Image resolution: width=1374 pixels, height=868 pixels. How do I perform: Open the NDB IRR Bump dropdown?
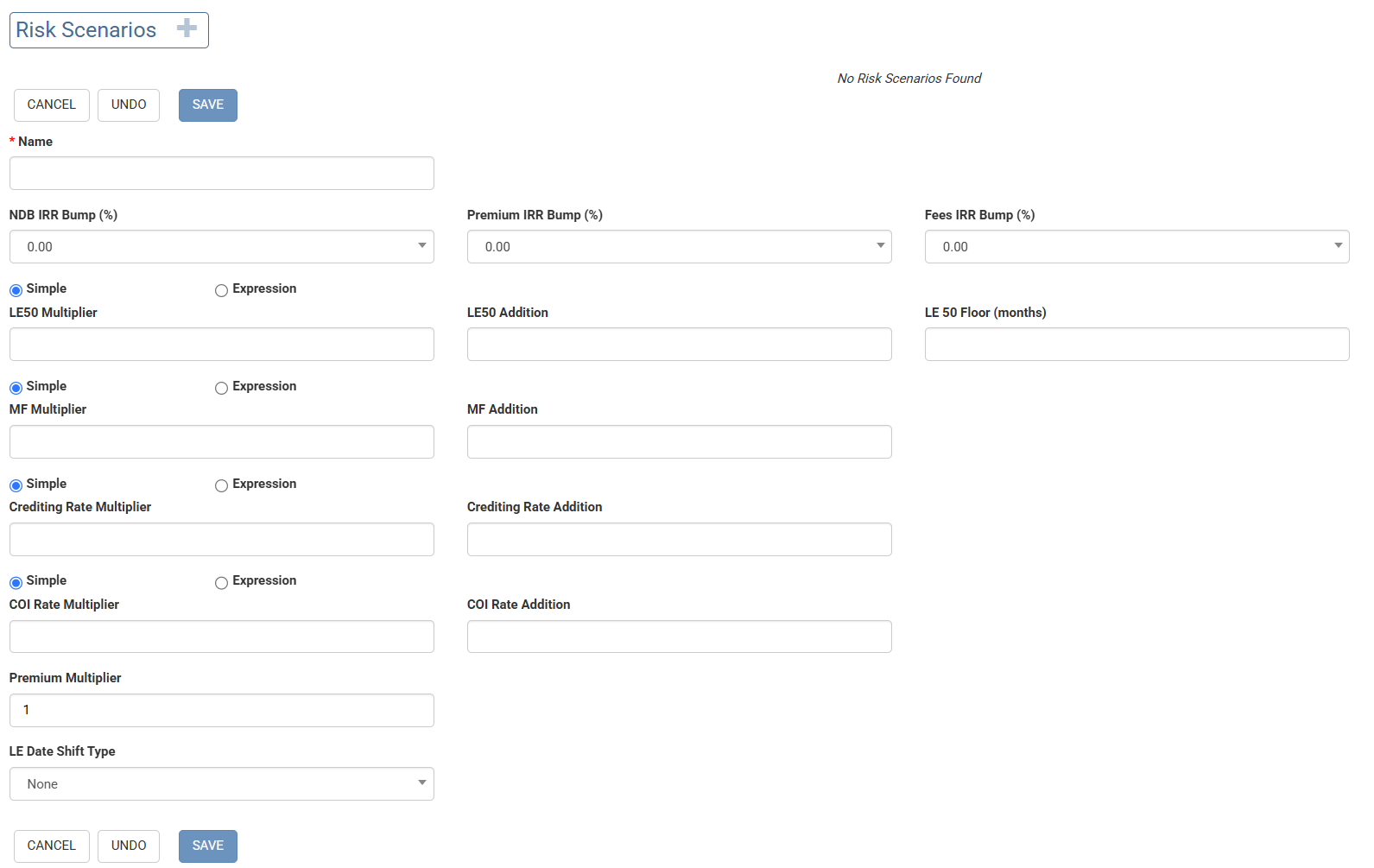221,247
